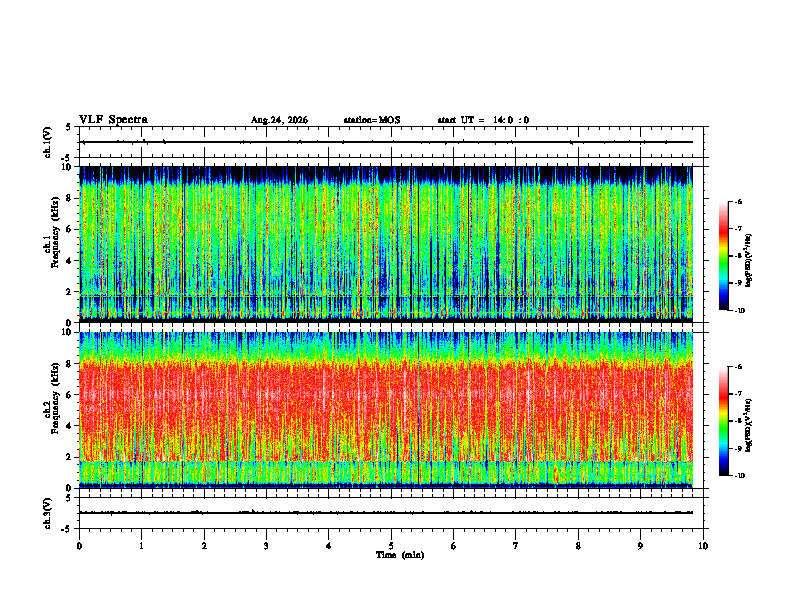Click the 10 kHz tick of ch.1 axis
This screenshot has width=792, height=612.
pos(70,167)
